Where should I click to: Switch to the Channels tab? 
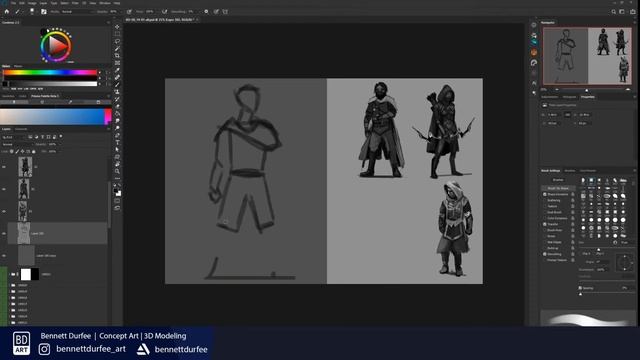click(21, 129)
